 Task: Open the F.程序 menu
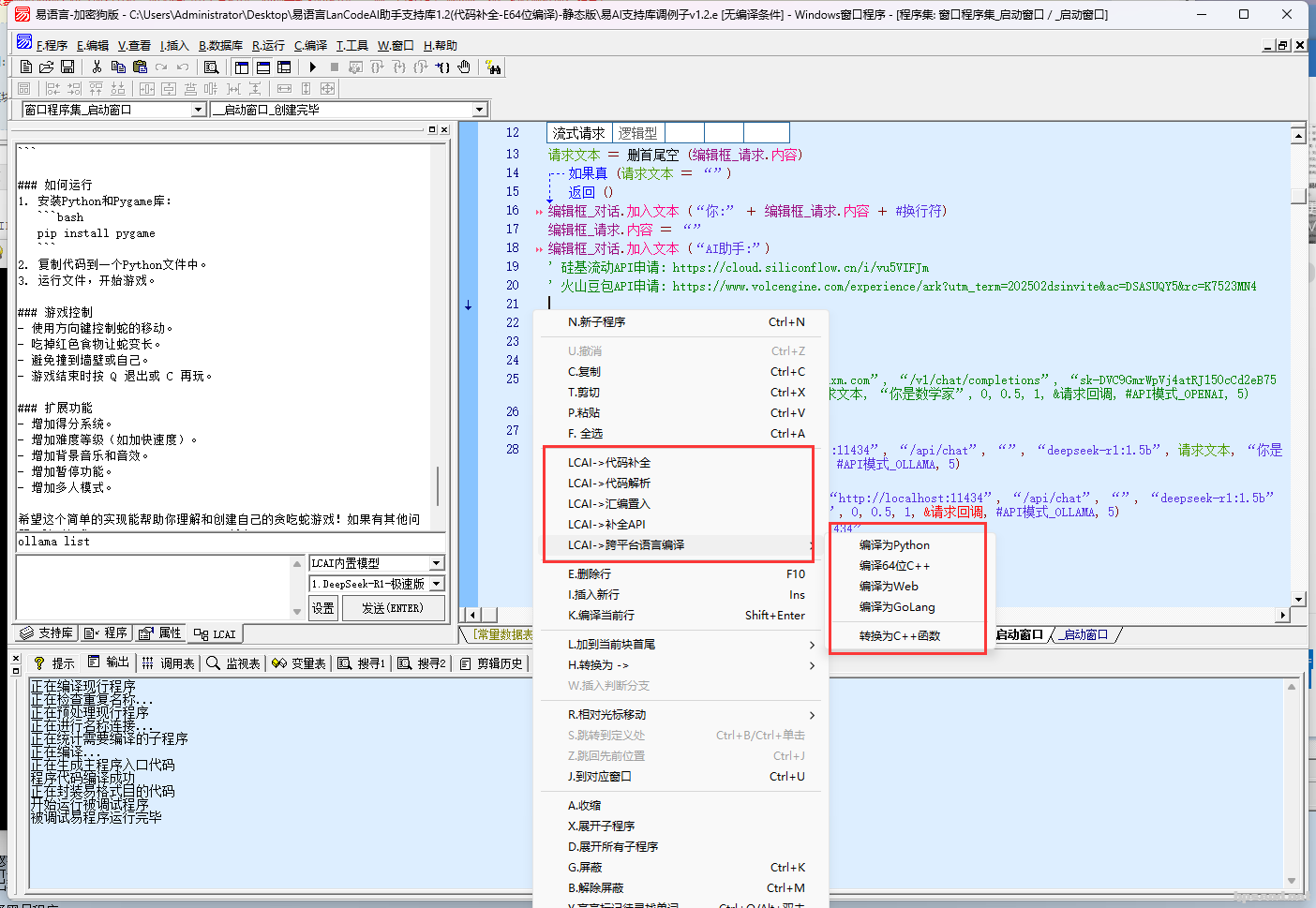click(52, 45)
